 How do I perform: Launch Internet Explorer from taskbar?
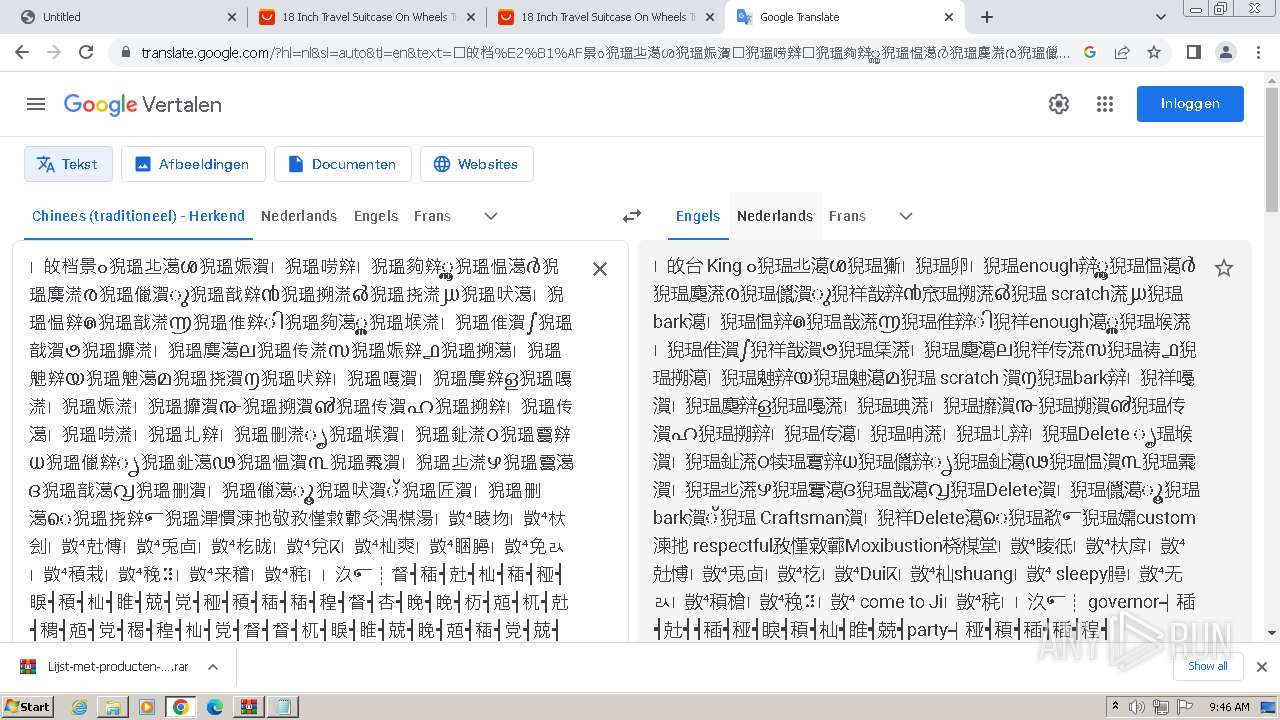(x=79, y=707)
